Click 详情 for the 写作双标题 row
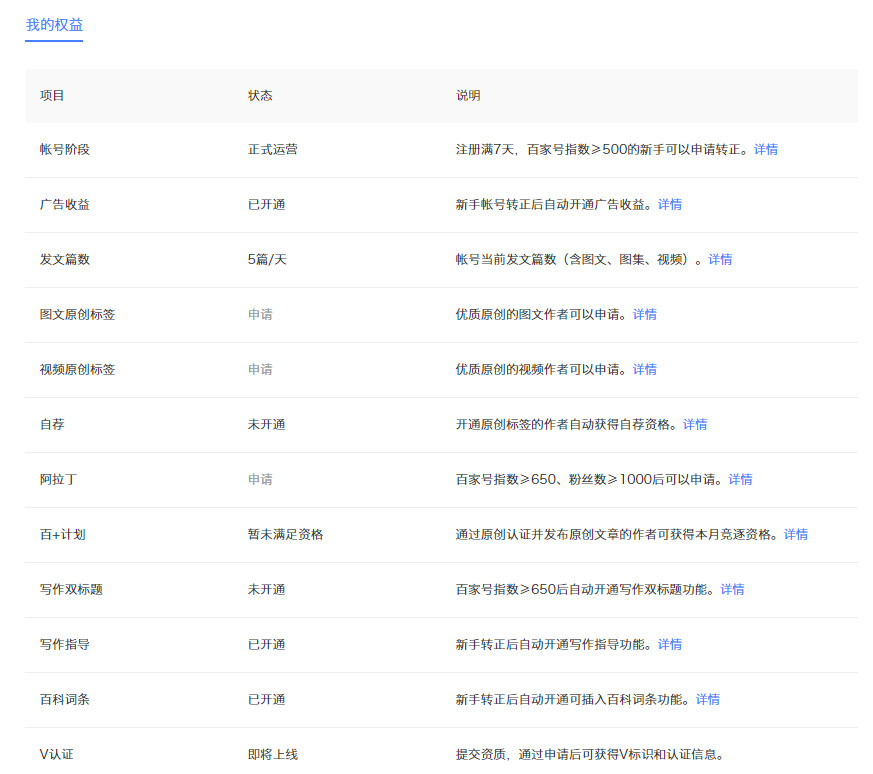This screenshot has width=873, height=774. 732,589
